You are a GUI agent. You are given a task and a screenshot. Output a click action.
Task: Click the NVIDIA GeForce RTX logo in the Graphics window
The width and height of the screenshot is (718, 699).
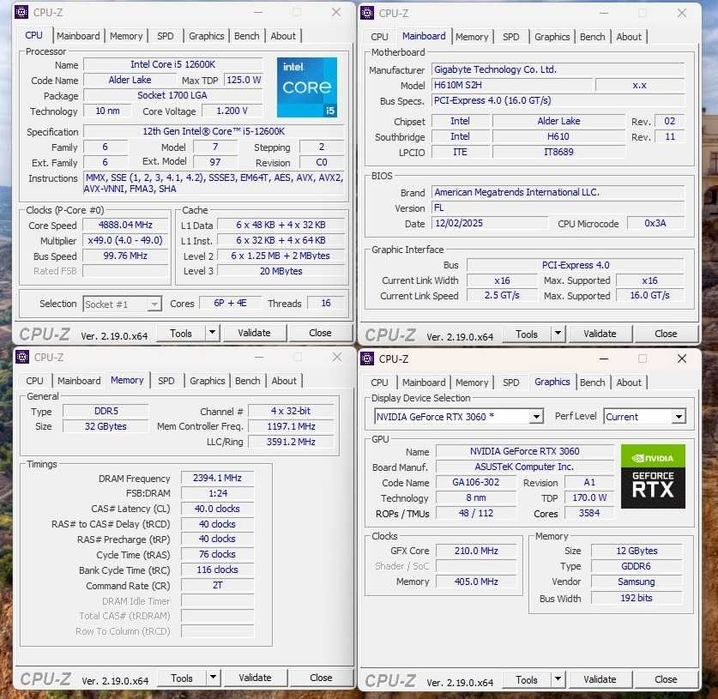pyautogui.click(x=653, y=476)
